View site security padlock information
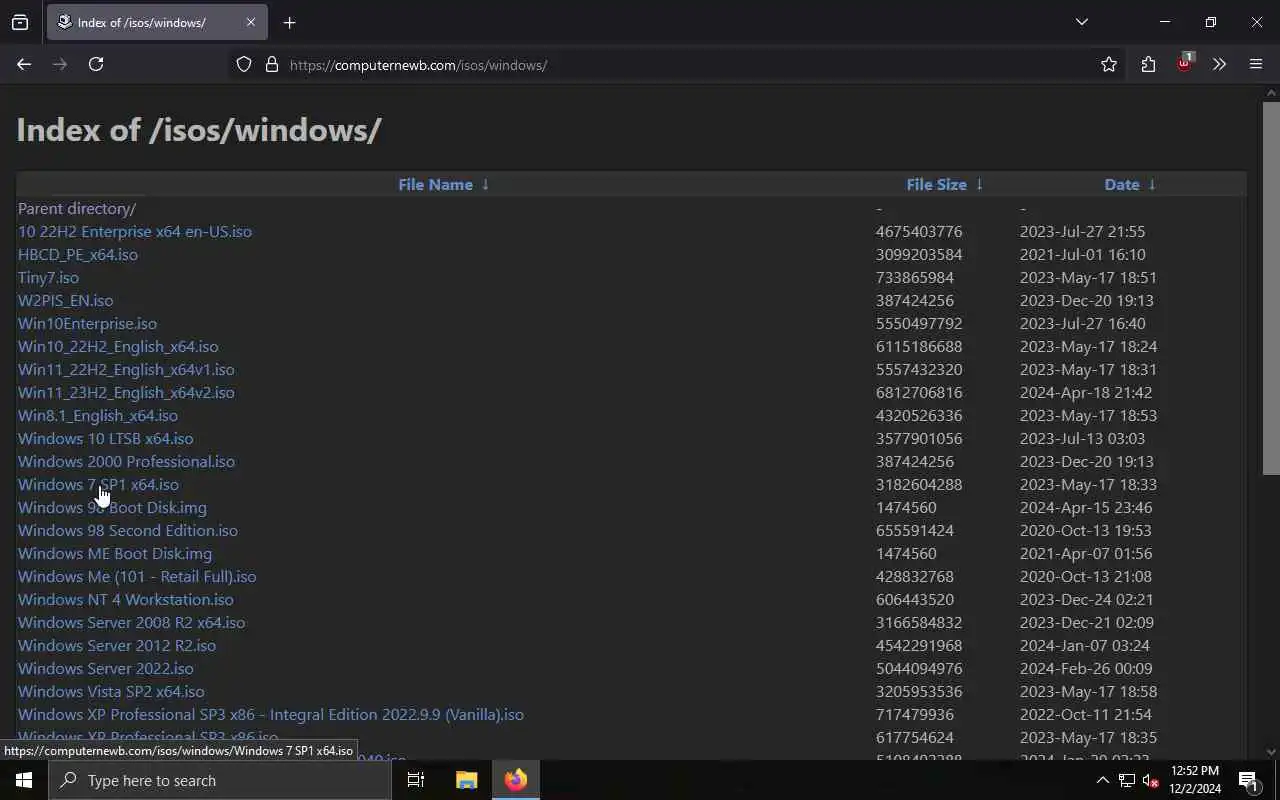 pyautogui.click(x=271, y=65)
